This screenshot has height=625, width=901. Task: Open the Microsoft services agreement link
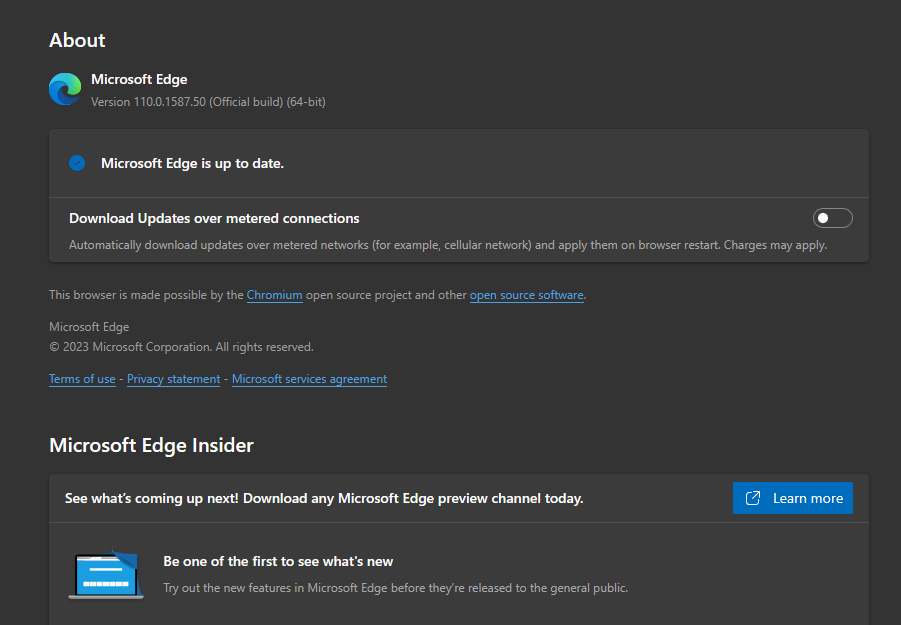309,379
